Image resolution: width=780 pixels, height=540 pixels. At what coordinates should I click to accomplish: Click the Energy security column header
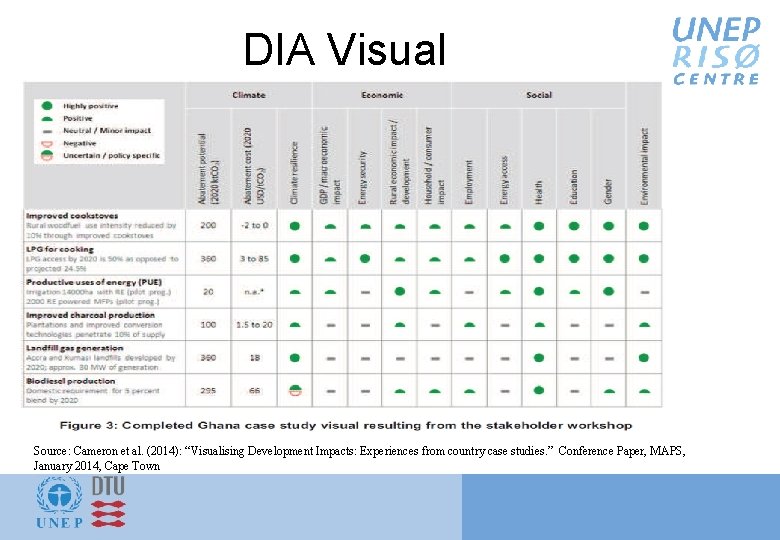coord(363,178)
